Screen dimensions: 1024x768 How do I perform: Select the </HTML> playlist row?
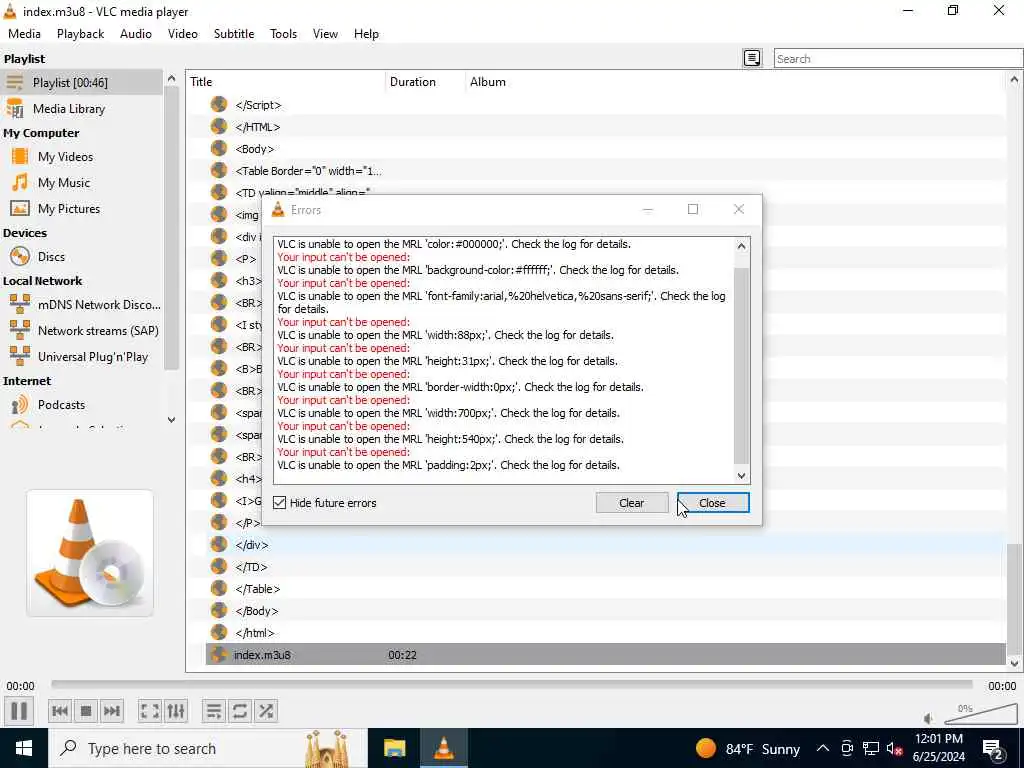click(605, 127)
